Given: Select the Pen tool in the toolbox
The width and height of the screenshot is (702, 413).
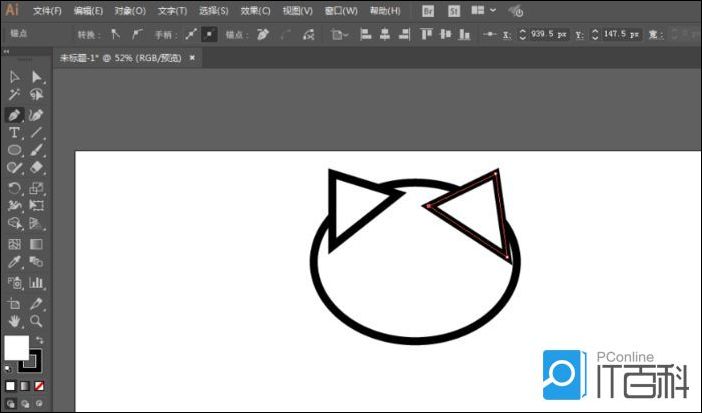Looking at the screenshot, I should coord(15,114).
